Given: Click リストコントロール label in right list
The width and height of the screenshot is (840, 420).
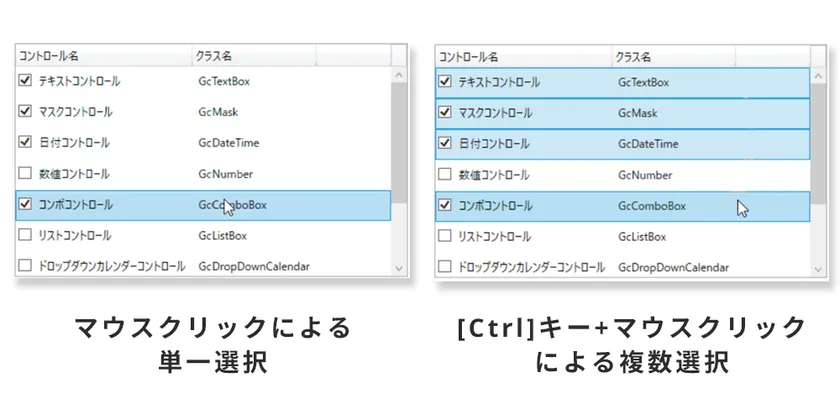Looking at the screenshot, I should point(495,236).
